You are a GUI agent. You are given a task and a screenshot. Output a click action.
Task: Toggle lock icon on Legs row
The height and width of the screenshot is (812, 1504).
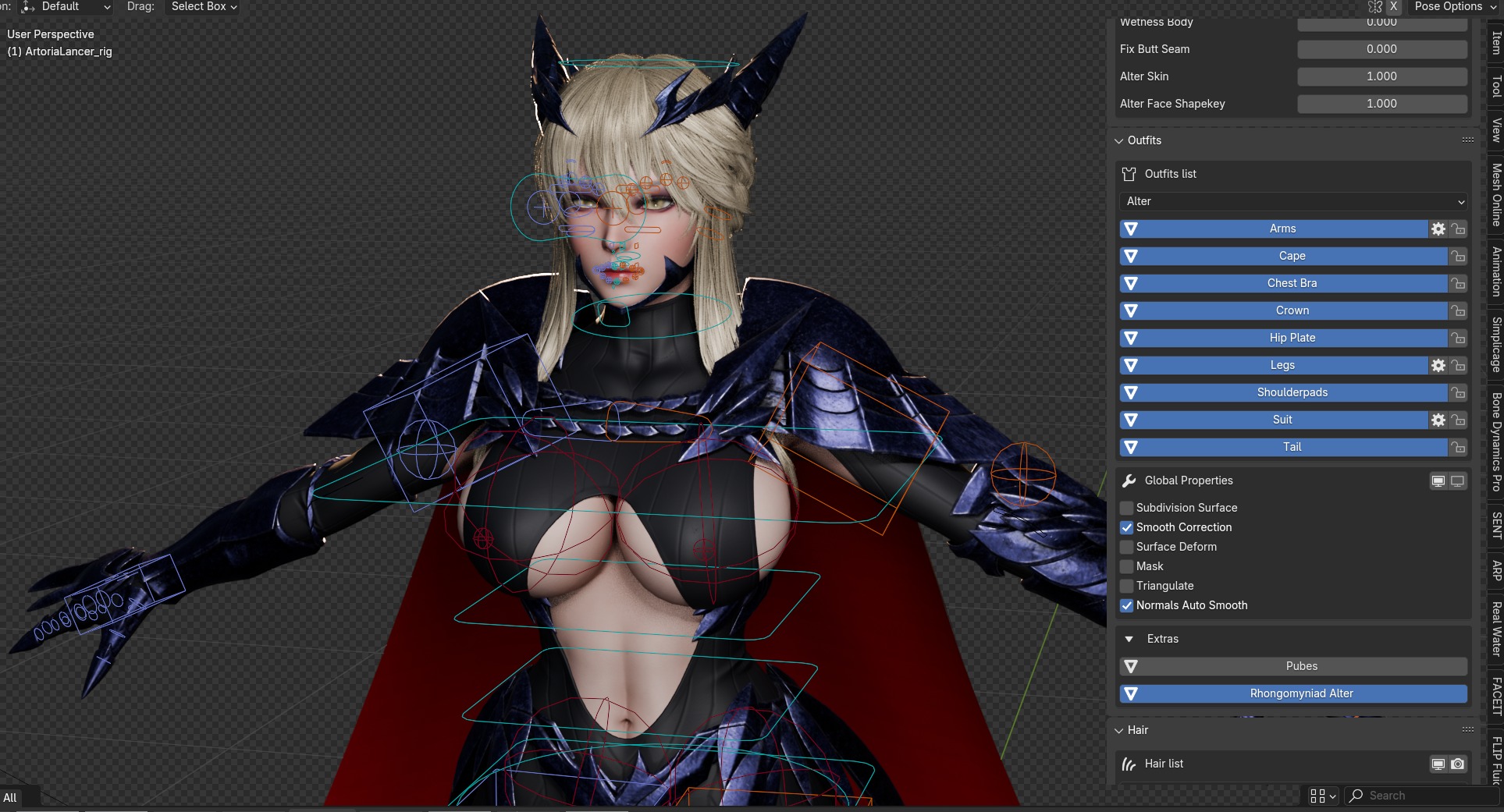click(1458, 365)
